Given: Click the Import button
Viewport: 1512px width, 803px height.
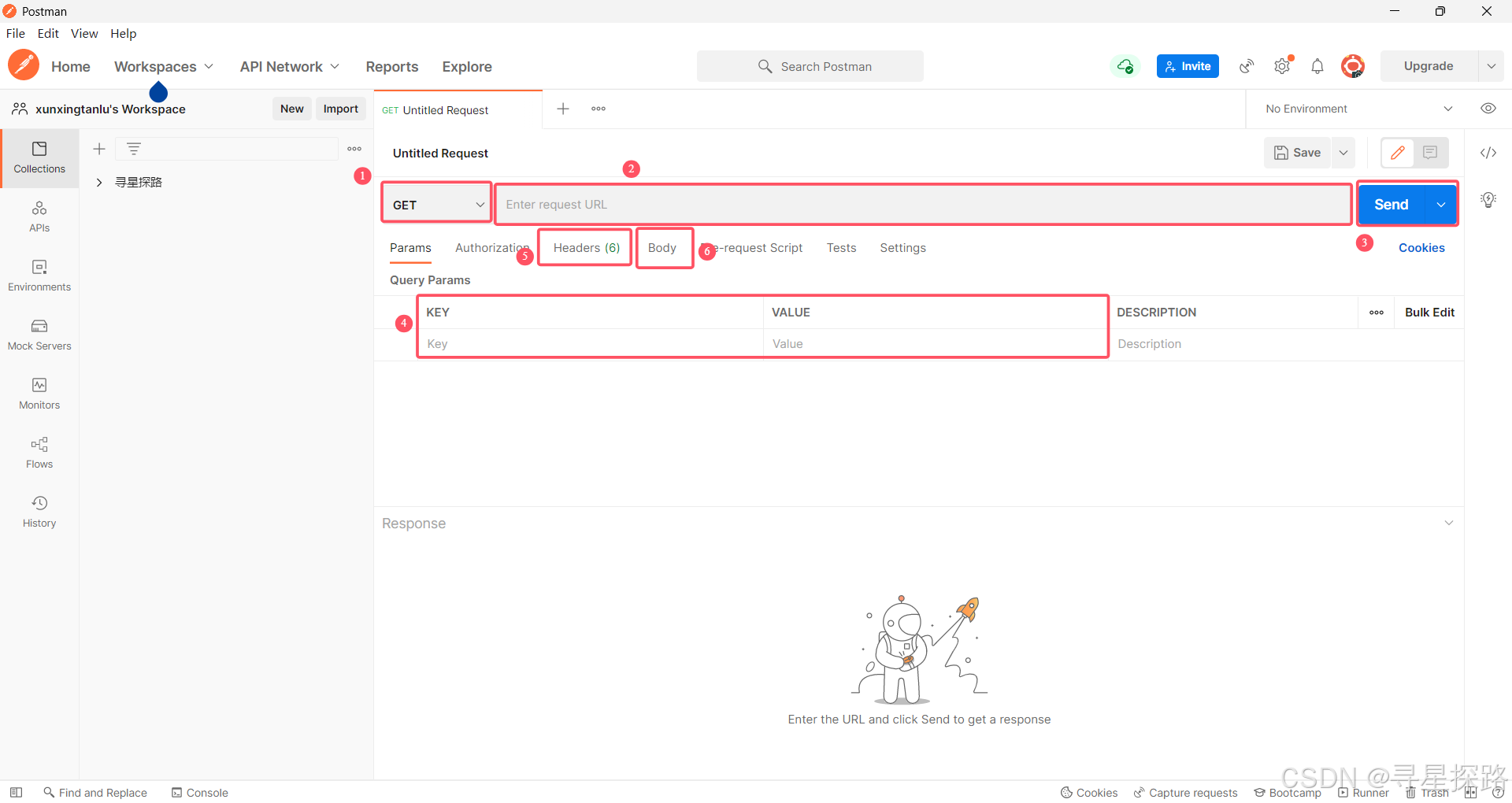Looking at the screenshot, I should click(x=341, y=109).
